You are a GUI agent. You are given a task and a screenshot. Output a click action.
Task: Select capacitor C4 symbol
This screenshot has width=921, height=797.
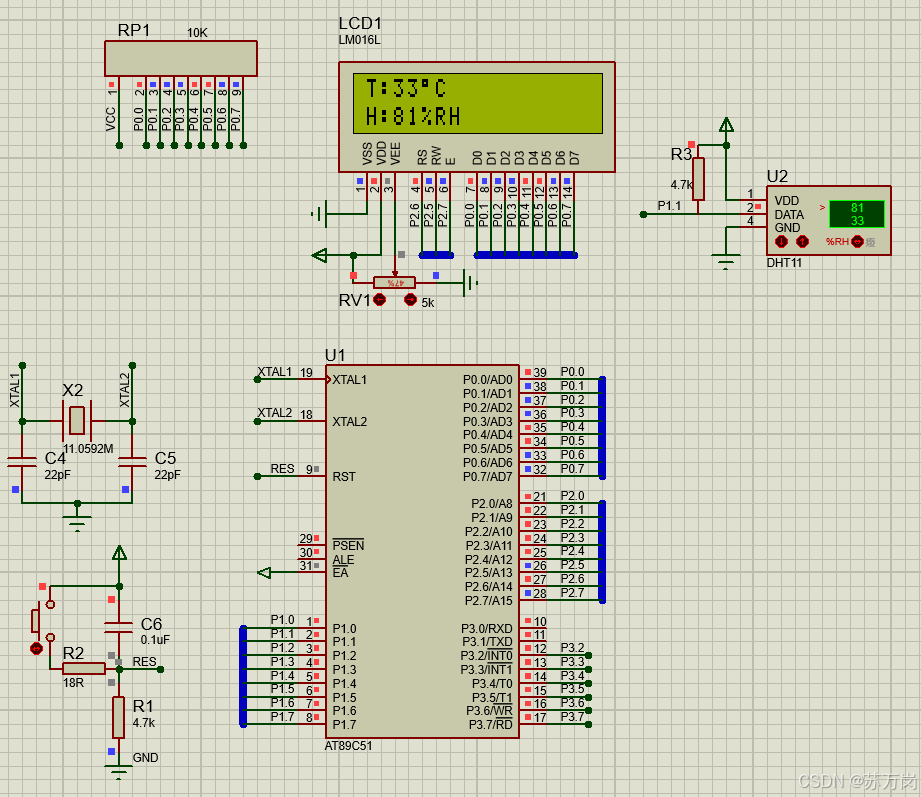click(22, 462)
